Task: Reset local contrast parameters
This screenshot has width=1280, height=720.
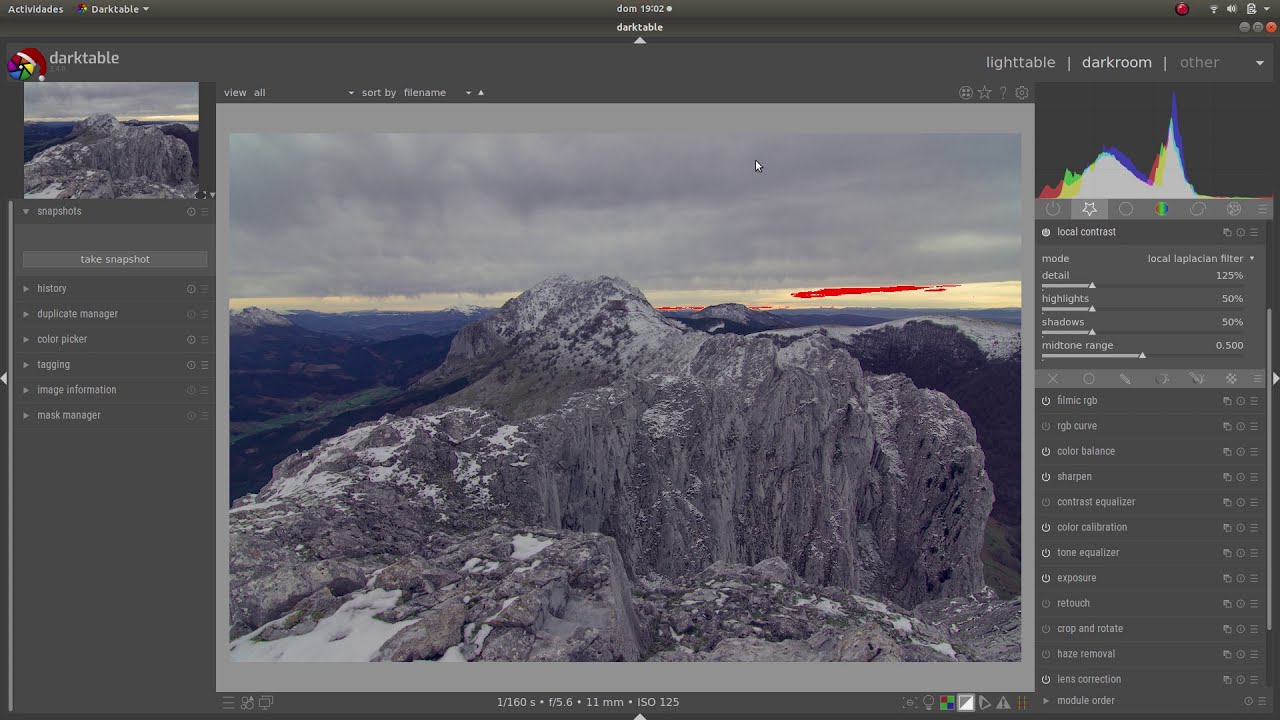Action: coord(1240,232)
